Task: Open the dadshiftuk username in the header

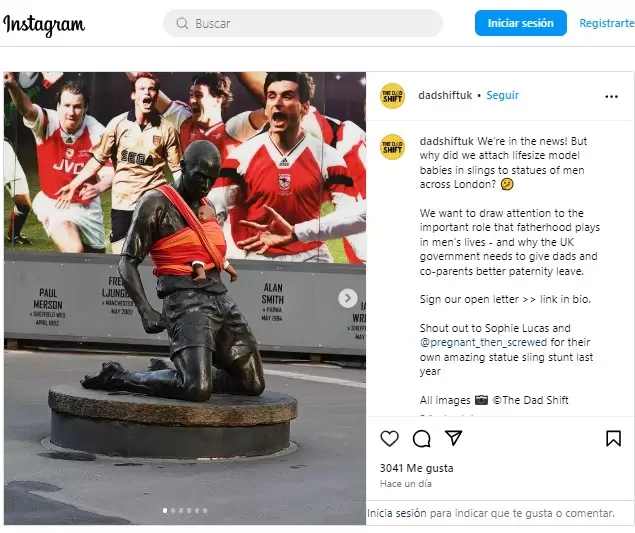Action: click(x=445, y=95)
